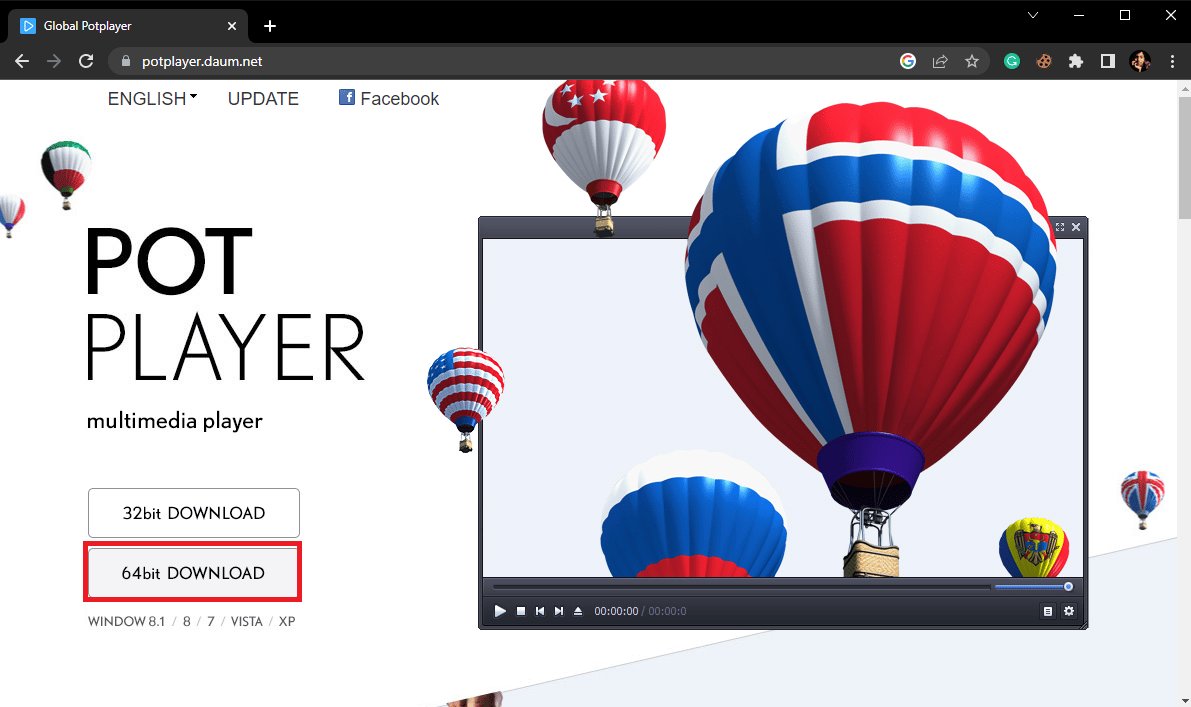1191x707 pixels.
Task: Open the cookie extension icon
Action: pyautogui.click(x=1044, y=62)
